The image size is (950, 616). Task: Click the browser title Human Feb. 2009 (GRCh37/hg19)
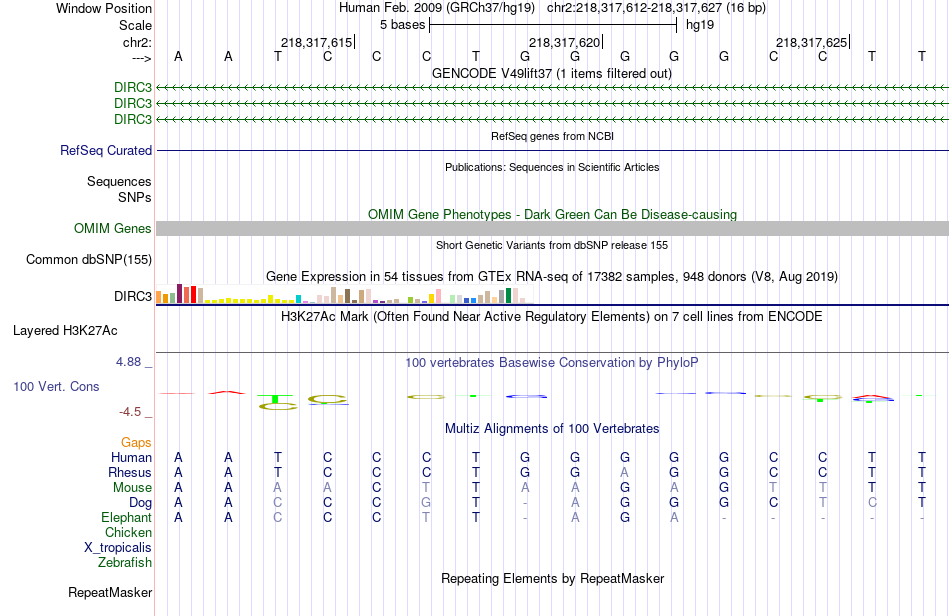coord(437,8)
